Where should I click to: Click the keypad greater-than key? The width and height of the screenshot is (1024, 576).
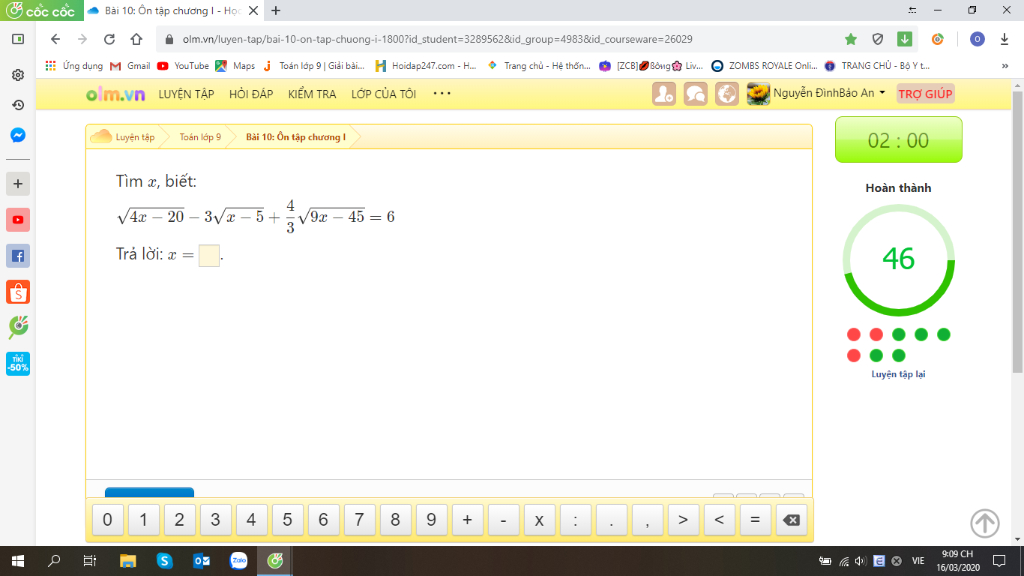(683, 520)
